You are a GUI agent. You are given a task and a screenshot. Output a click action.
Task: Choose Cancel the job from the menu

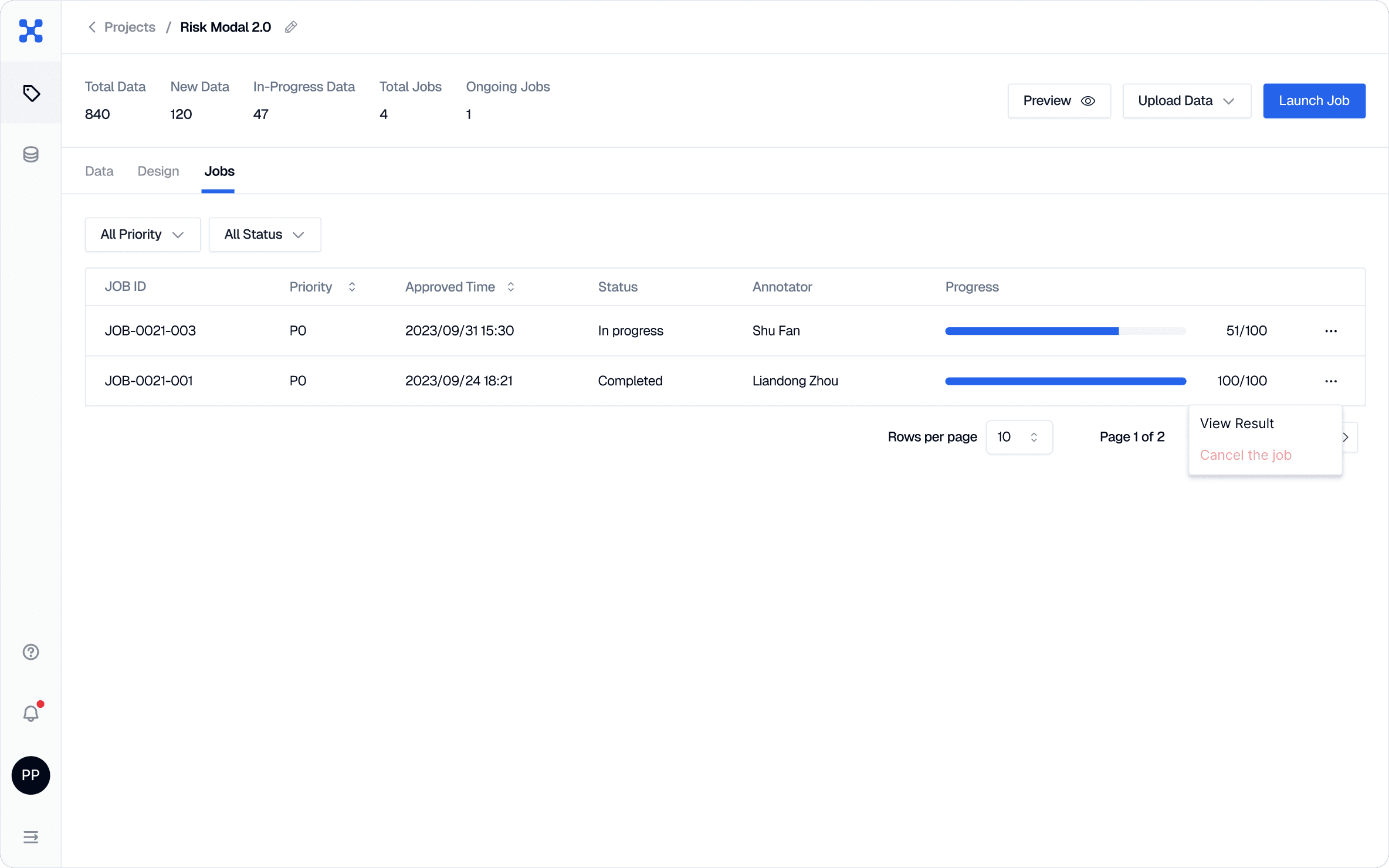pyautogui.click(x=1246, y=455)
